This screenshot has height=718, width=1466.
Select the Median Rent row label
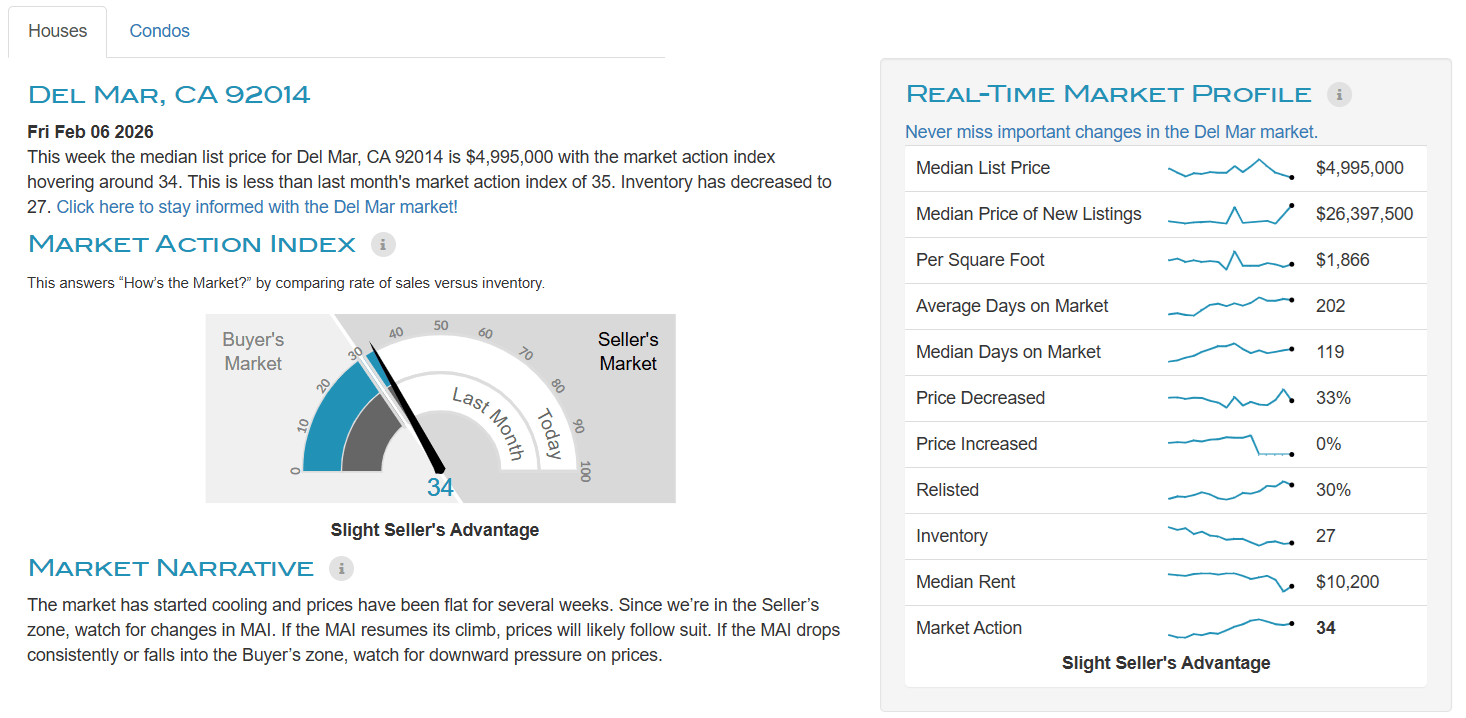pyautogui.click(x=965, y=582)
